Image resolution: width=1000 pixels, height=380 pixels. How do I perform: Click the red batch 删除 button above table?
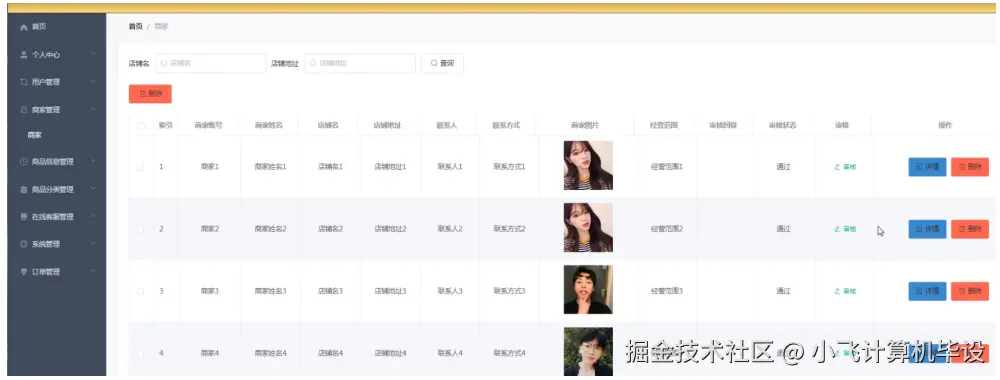point(150,94)
